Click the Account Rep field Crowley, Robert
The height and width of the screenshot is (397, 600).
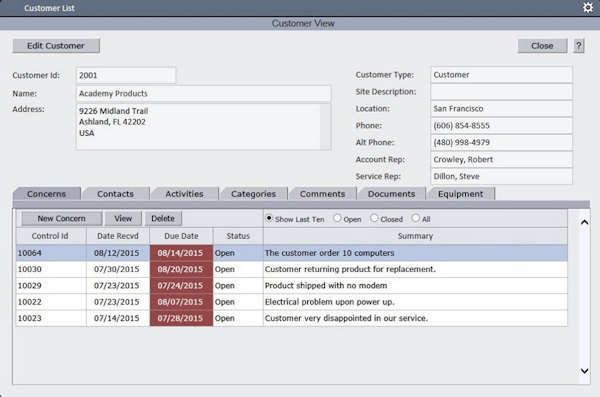click(x=501, y=159)
